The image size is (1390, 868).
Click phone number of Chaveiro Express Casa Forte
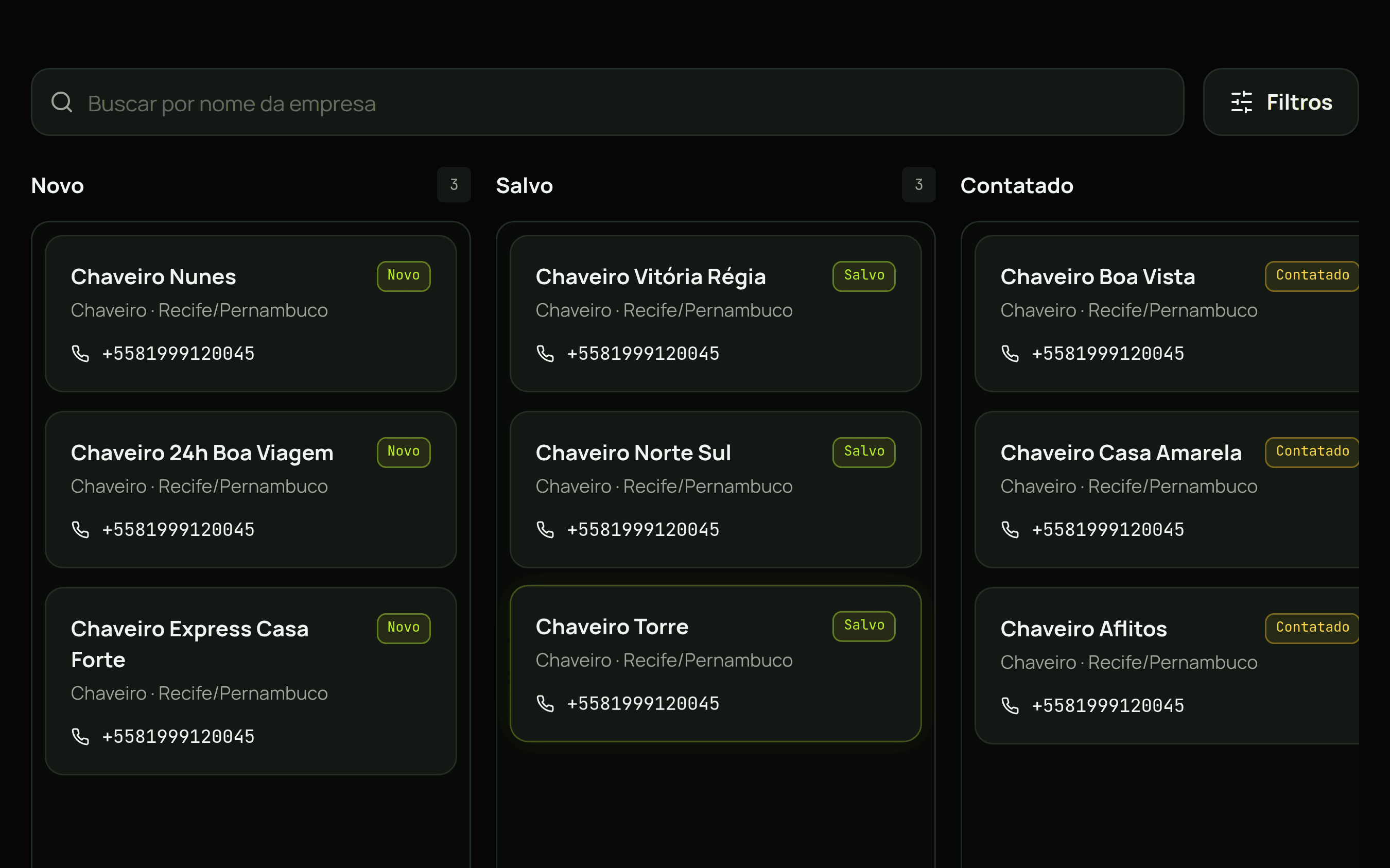pyautogui.click(x=178, y=736)
